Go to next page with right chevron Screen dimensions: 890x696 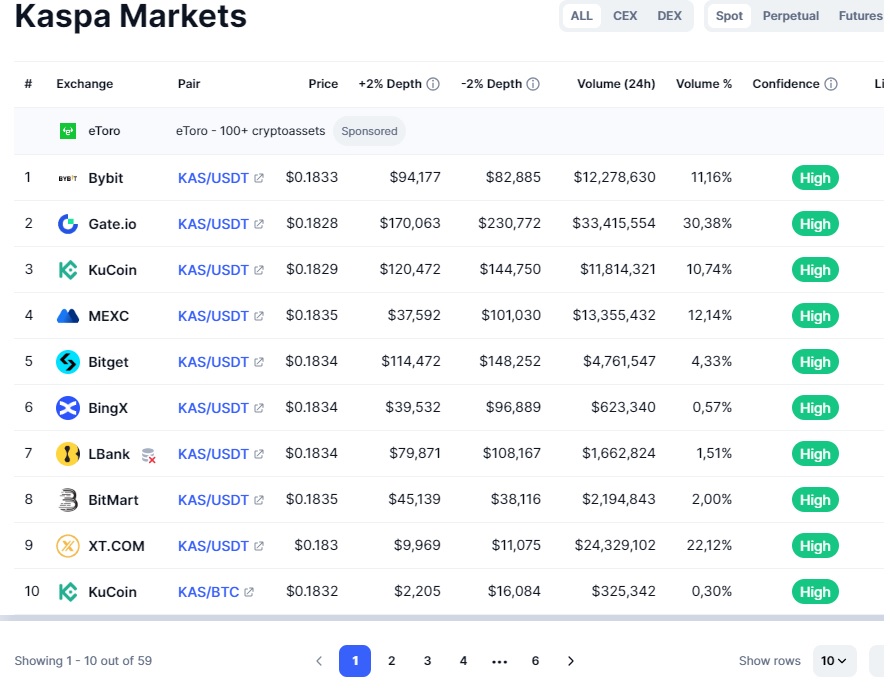click(571, 661)
